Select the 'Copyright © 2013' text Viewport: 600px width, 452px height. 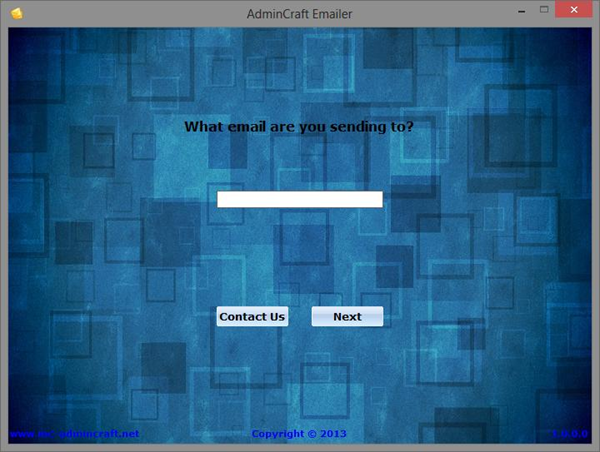click(x=299, y=434)
